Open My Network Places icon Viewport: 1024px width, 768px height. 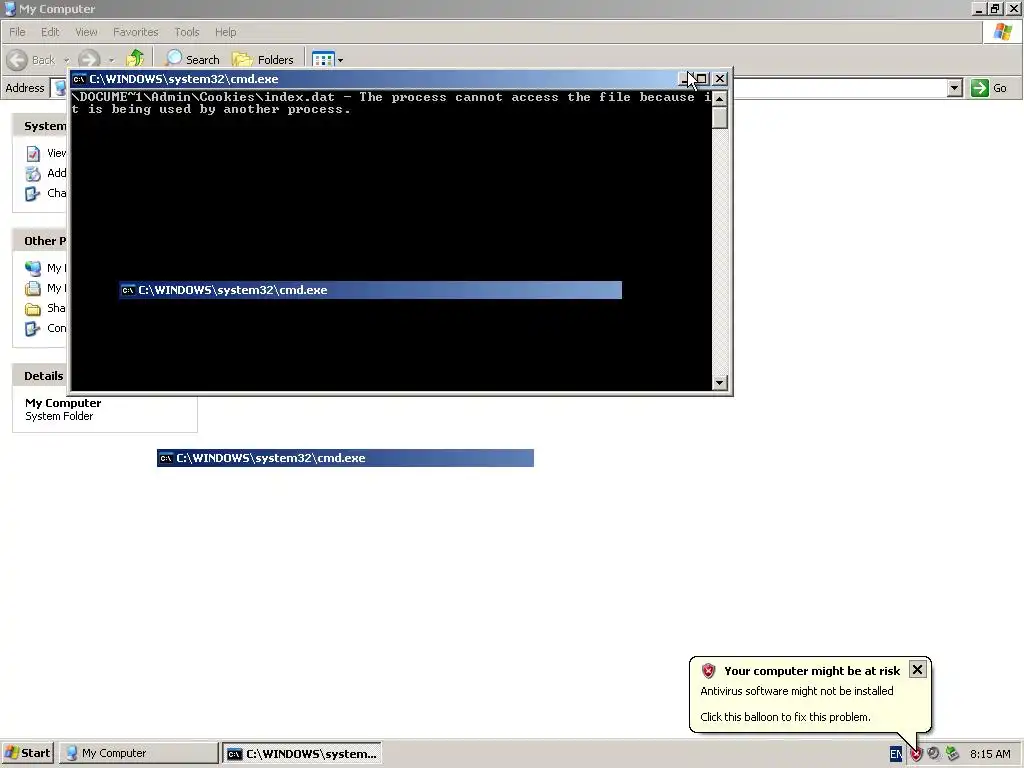point(33,268)
